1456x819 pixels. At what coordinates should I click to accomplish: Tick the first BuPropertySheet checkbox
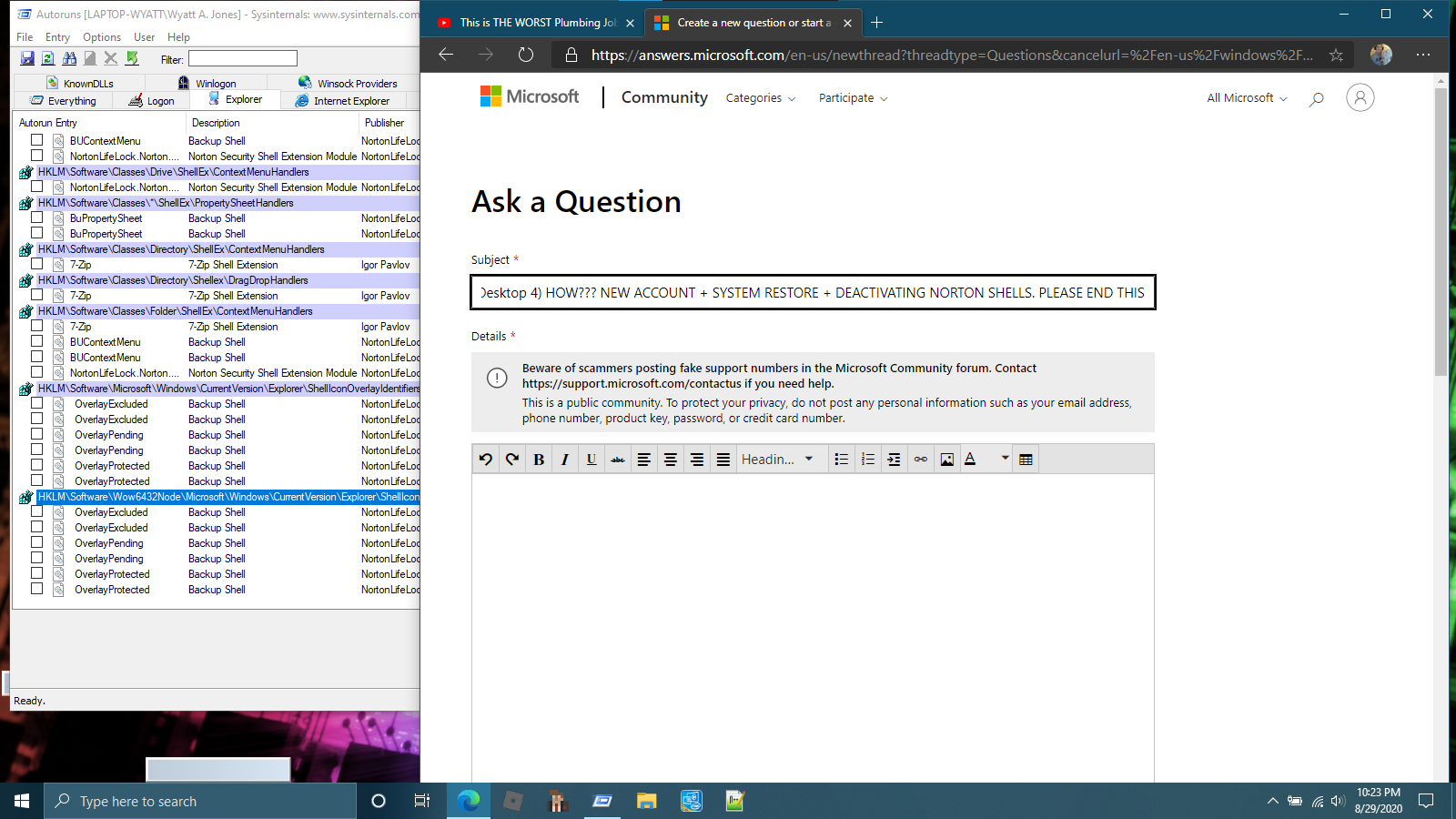point(37,217)
